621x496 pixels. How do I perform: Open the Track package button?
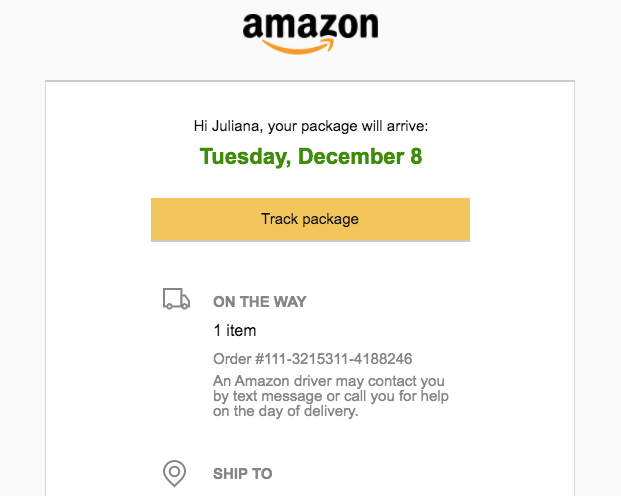coord(310,219)
